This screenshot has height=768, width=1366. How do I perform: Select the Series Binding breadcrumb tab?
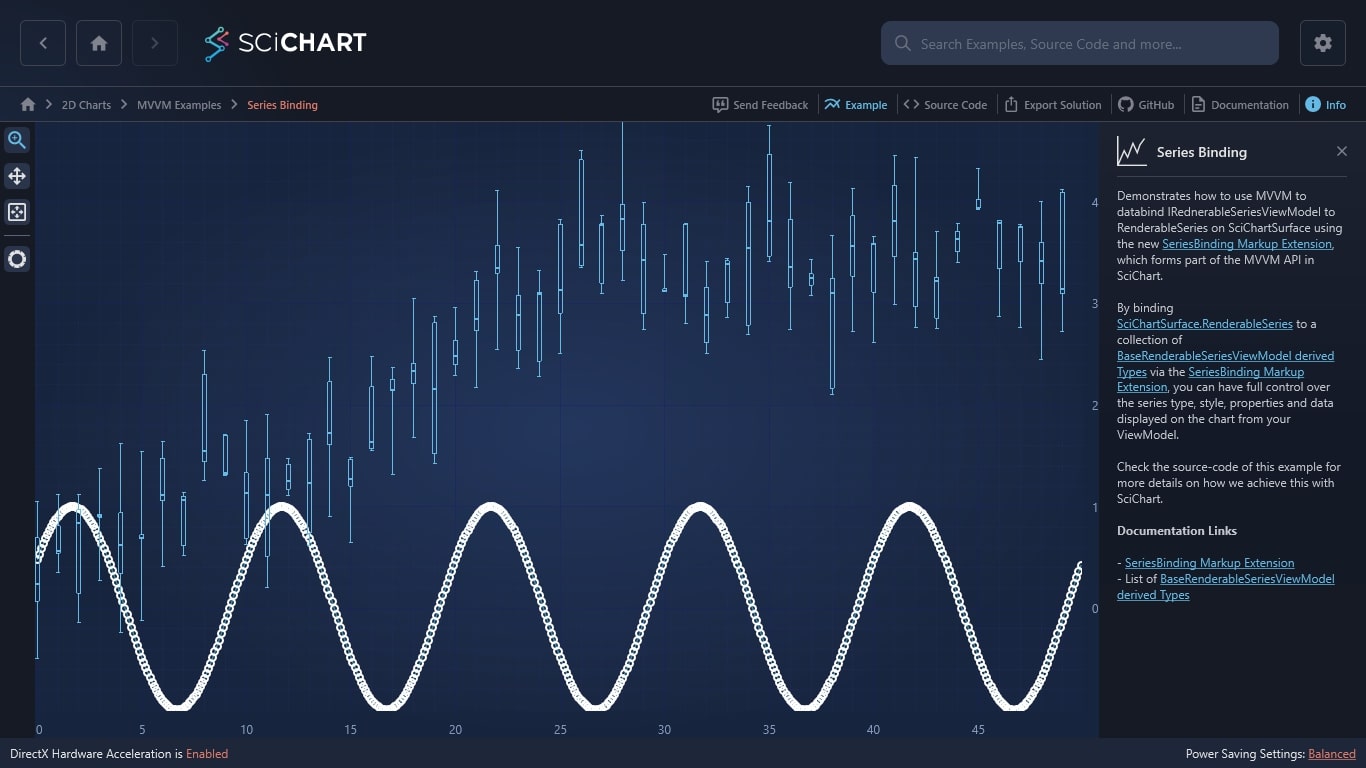click(282, 104)
